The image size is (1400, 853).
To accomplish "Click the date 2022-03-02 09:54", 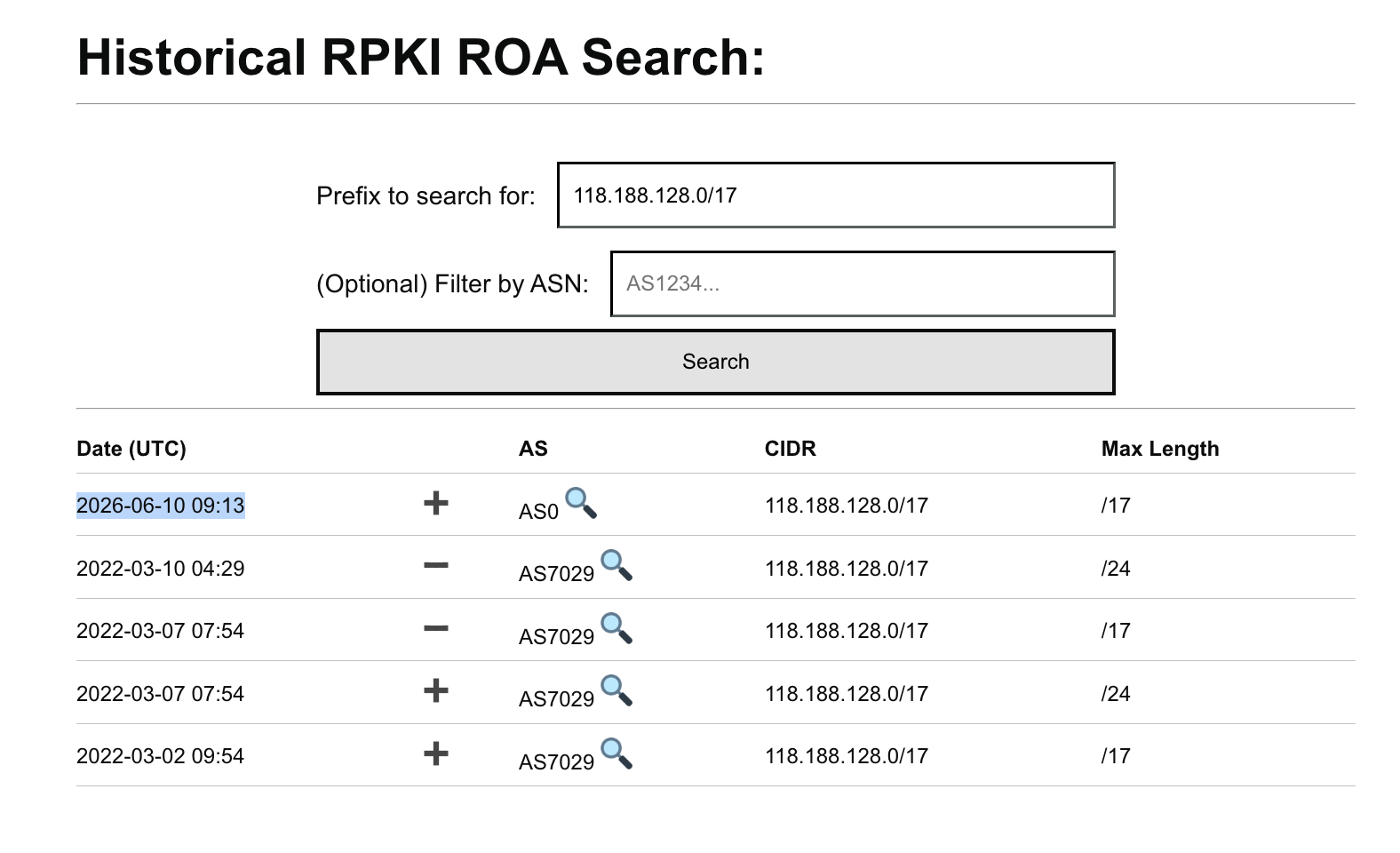I will (161, 756).
